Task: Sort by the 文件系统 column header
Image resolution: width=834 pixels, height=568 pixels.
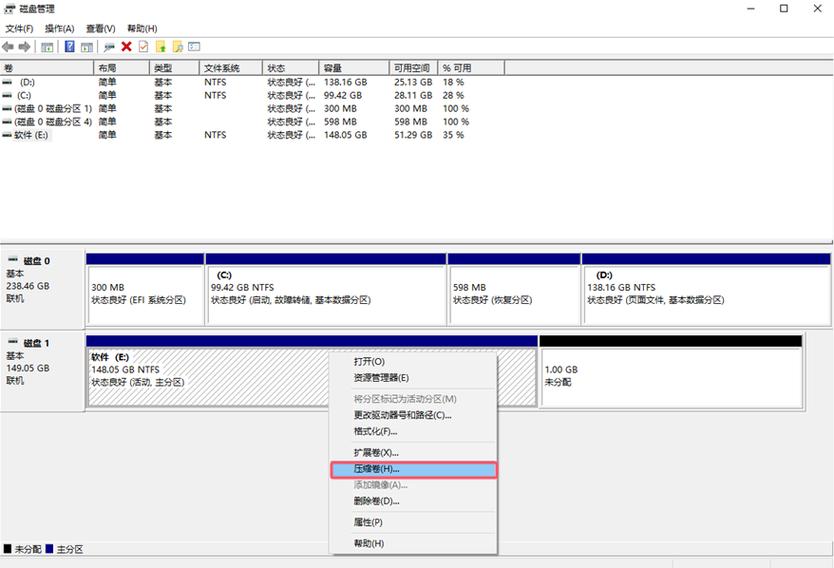Action: point(231,68)
